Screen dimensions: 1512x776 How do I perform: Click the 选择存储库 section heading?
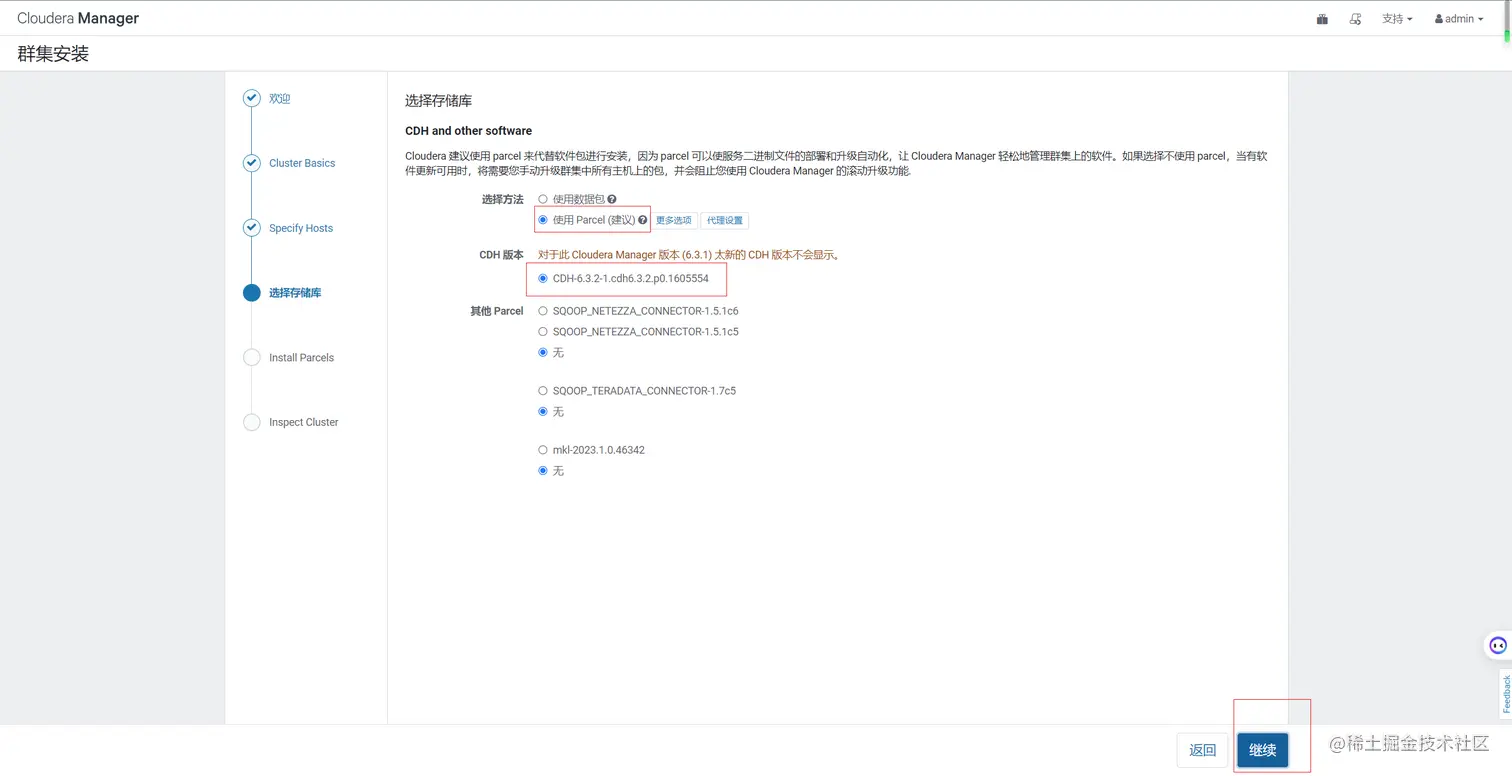pos(438,101)
